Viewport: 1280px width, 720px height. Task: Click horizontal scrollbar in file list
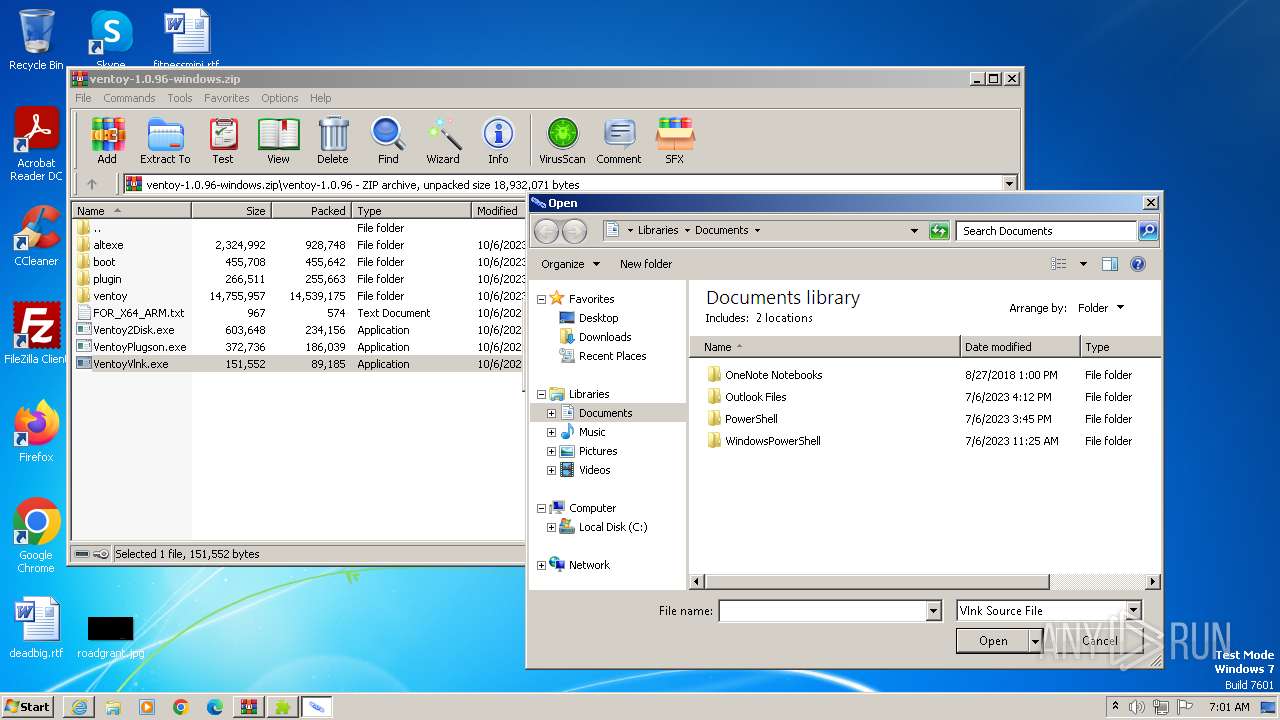tap(875, 581)
